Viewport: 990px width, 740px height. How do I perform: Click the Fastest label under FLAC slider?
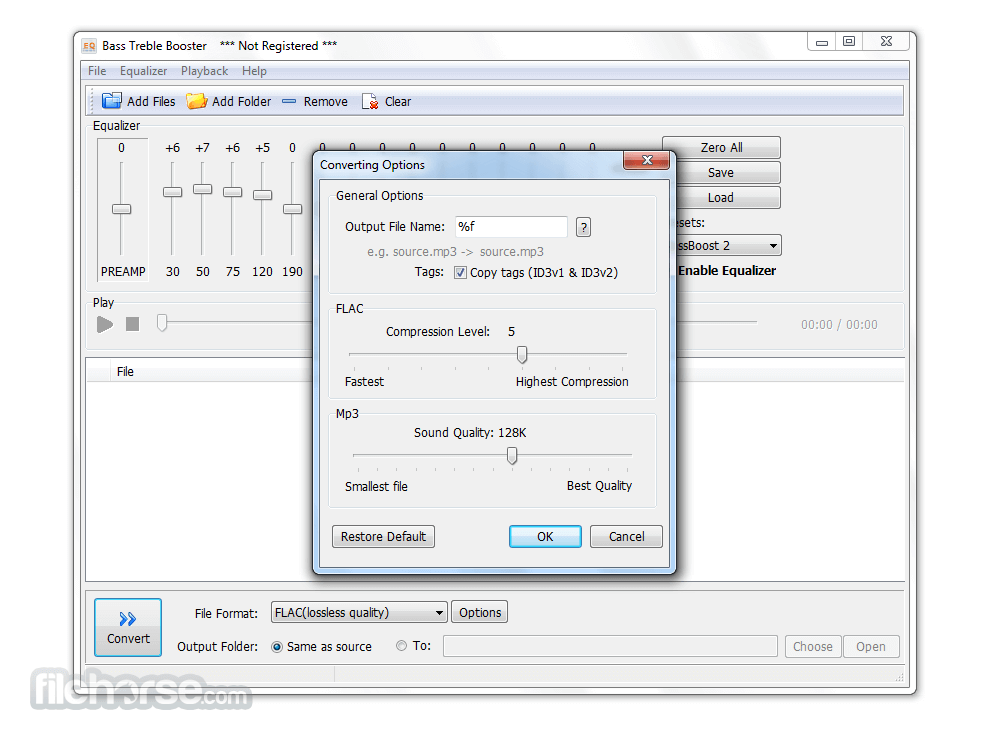pos(364,382)
